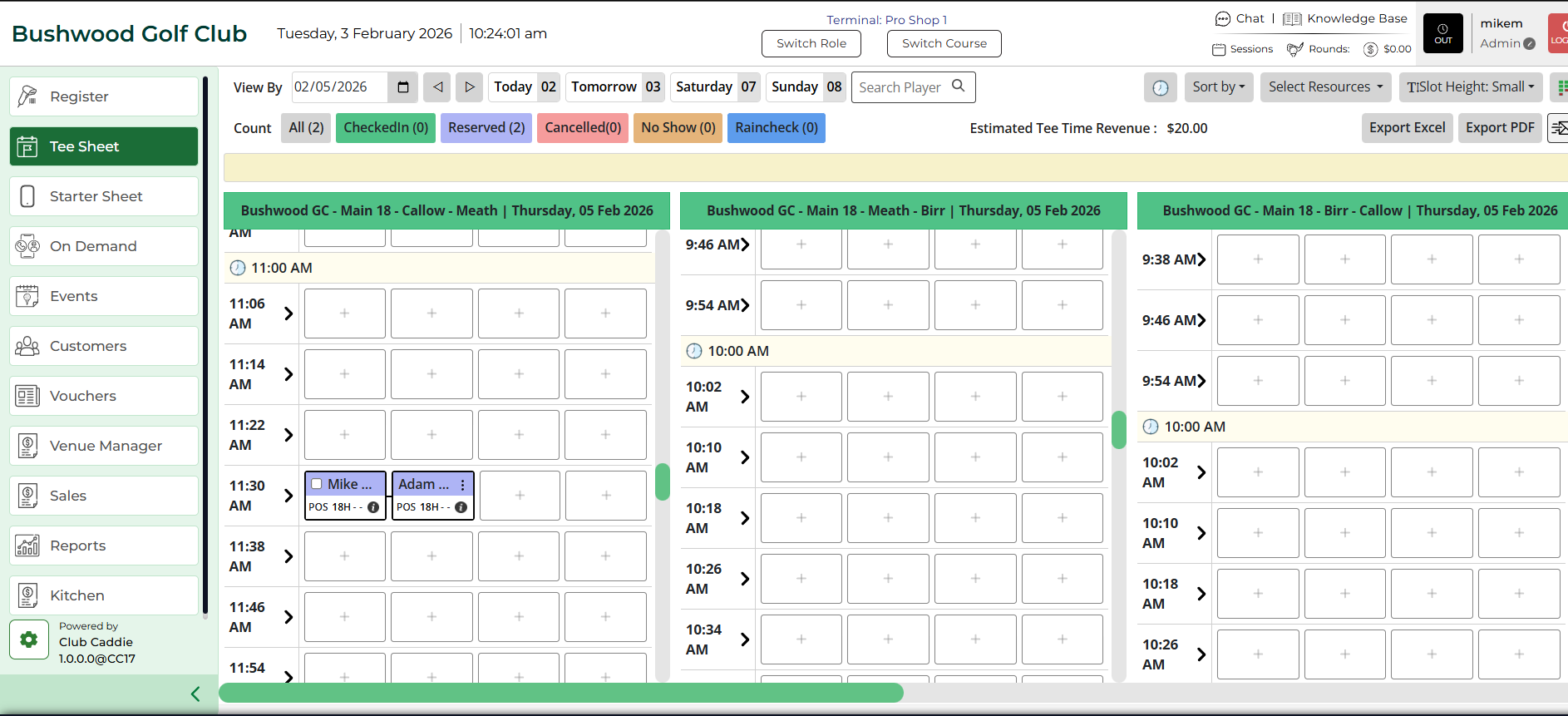Select Customers in the side menu
The image size is (1568, 716).
point(104,346)
